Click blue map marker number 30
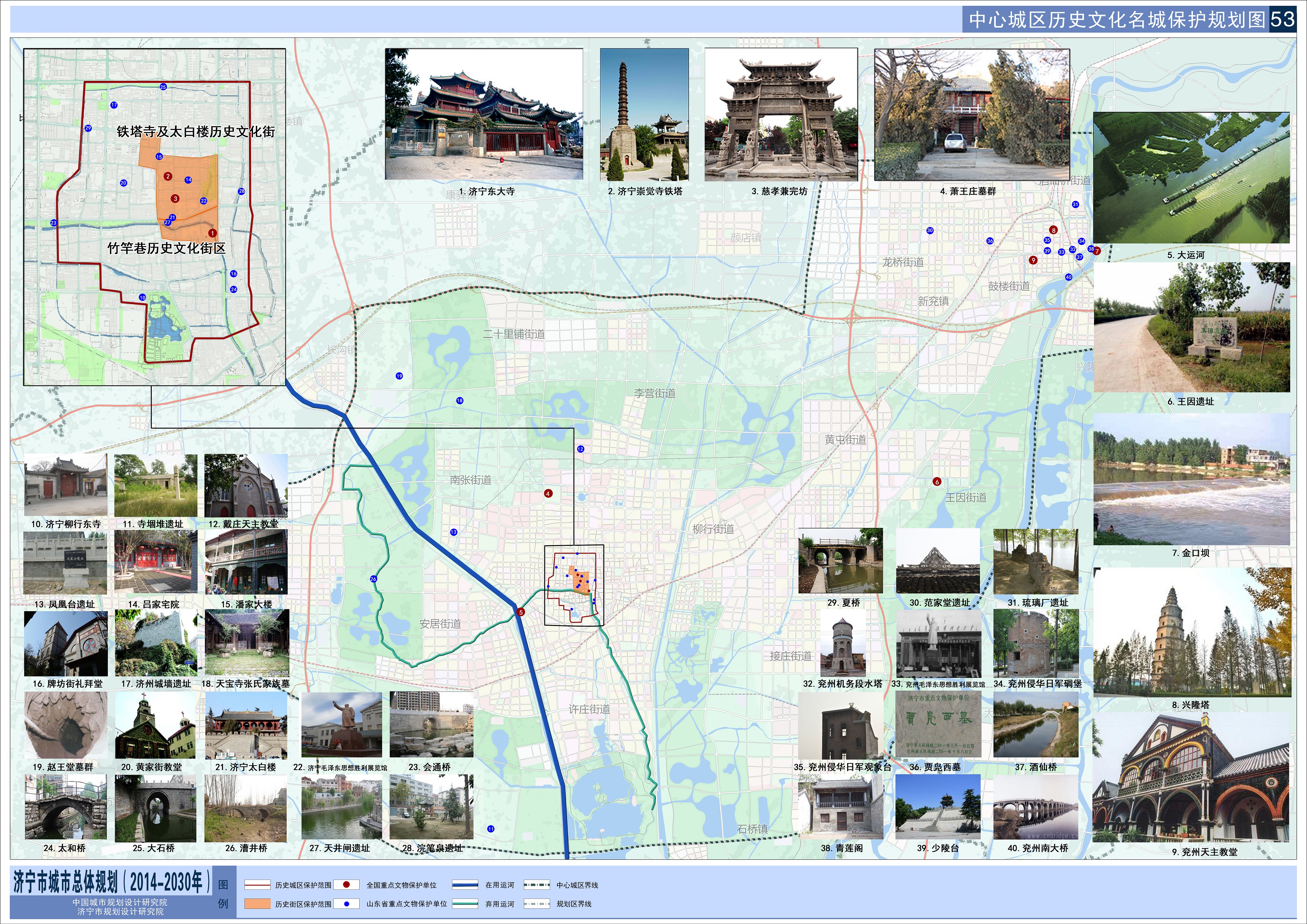Viewport: 1307px width, 924px height. [929, 231]
